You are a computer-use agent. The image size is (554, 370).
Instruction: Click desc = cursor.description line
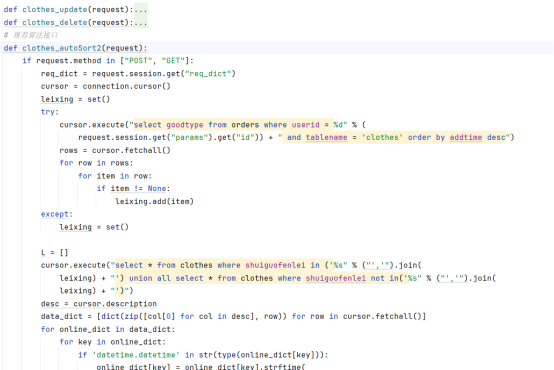[x=99, y=304]
